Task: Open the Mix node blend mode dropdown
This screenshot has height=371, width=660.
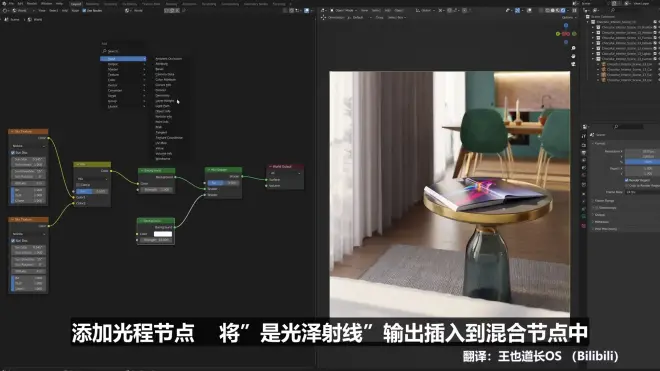Action: 92,179
